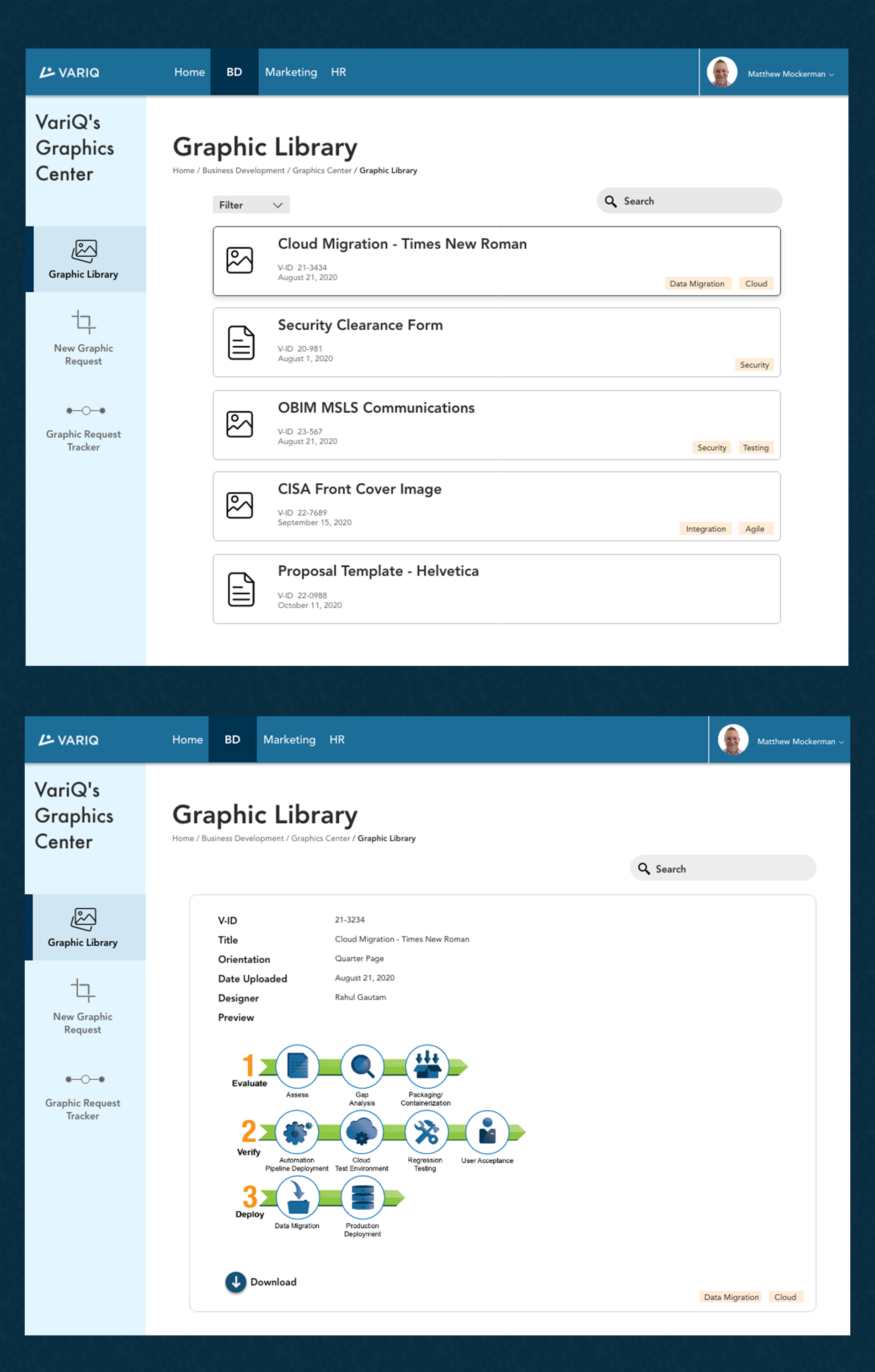Select the CISA Front Cover Image icon
875x1372 pixels.
click(239, 505)
